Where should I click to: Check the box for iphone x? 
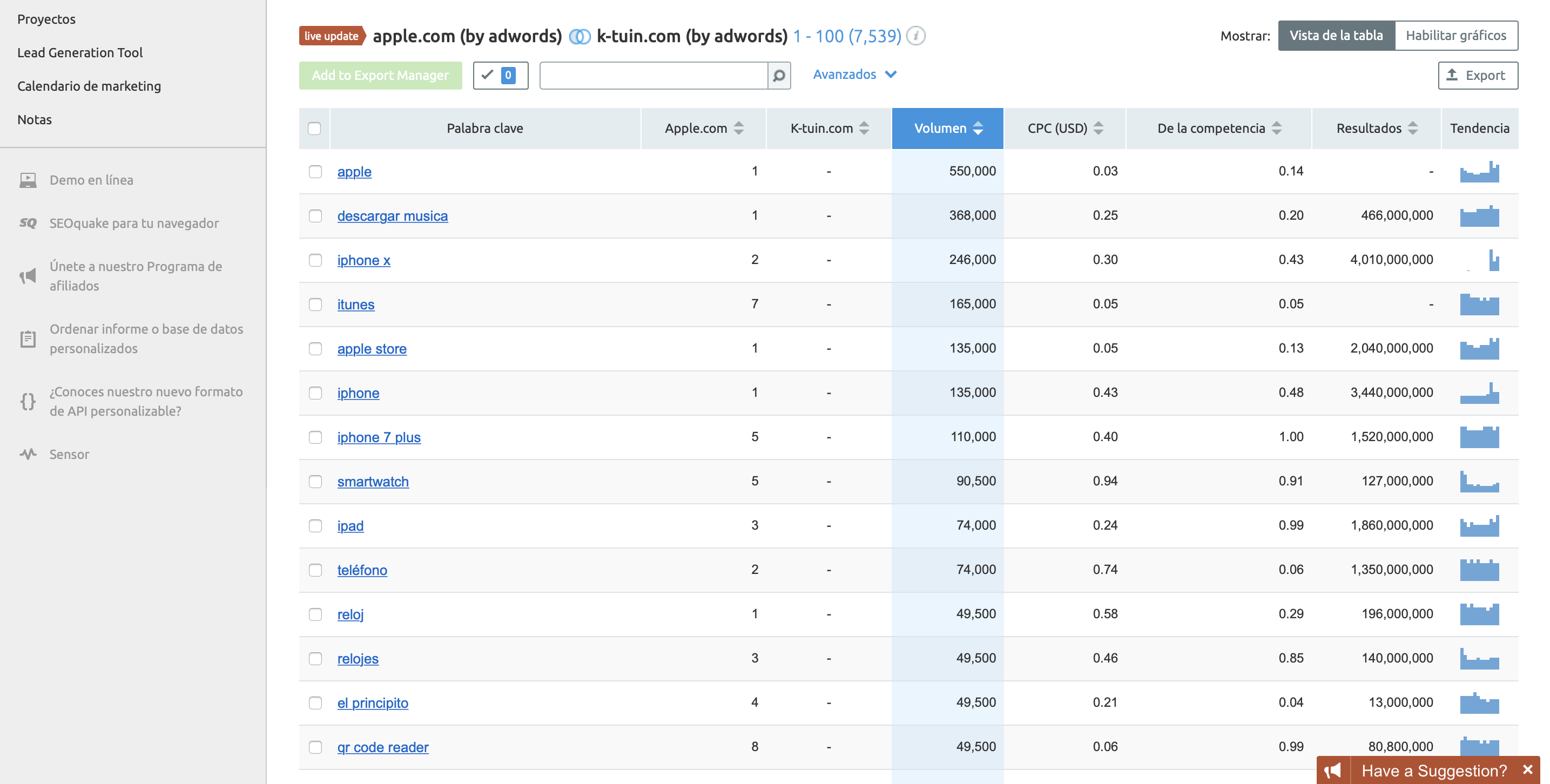coord(315,260)
